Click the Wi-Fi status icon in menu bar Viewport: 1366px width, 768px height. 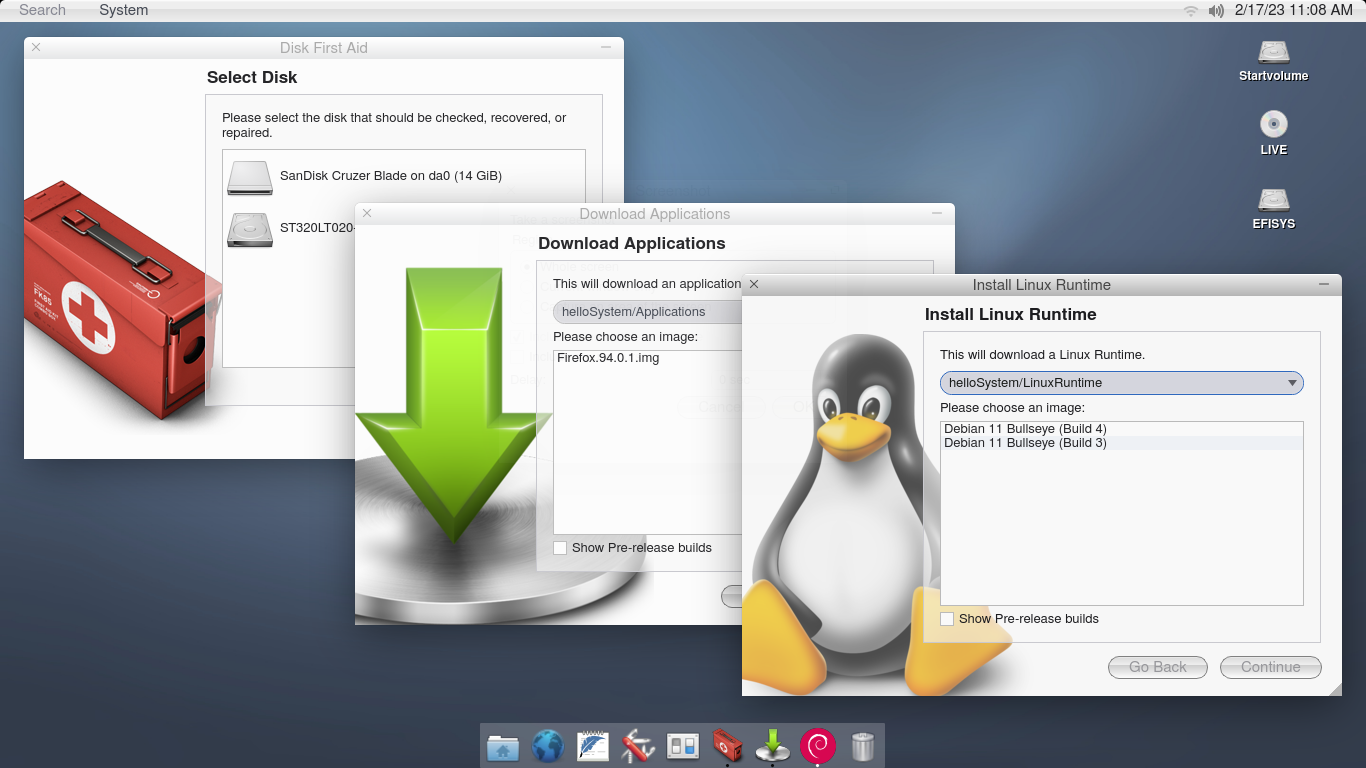point(1191,10)
